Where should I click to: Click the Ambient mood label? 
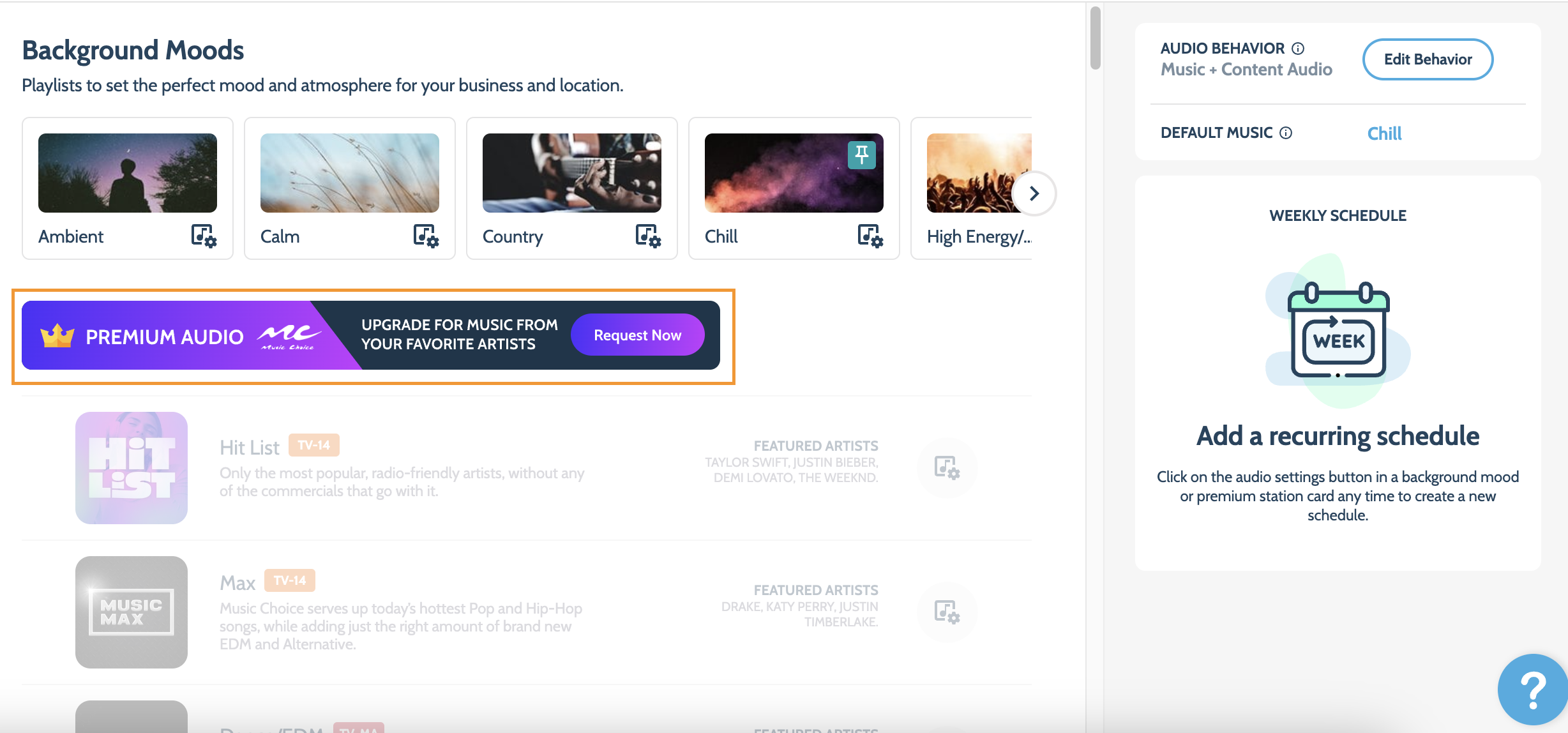click(71, 237)
